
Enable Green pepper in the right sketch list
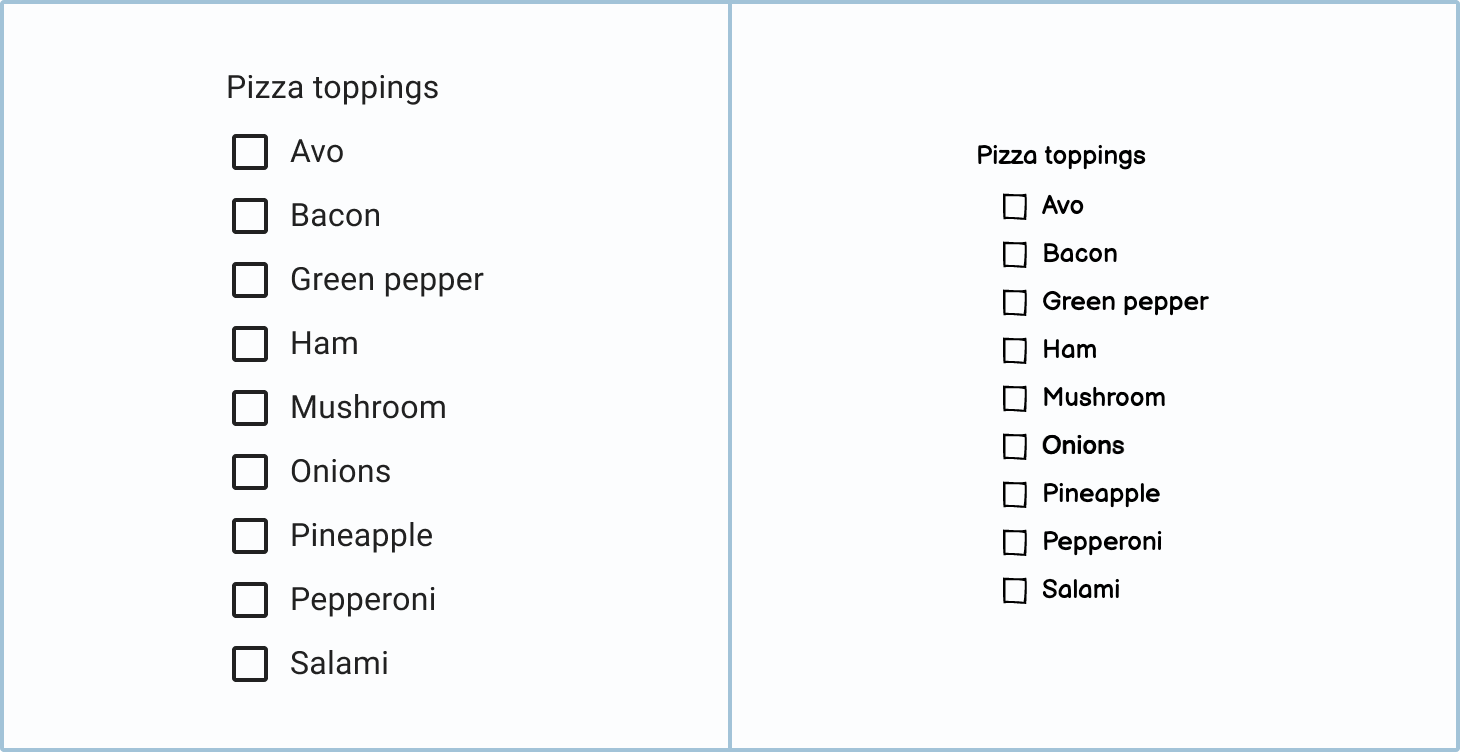[x=1015, y=302]
